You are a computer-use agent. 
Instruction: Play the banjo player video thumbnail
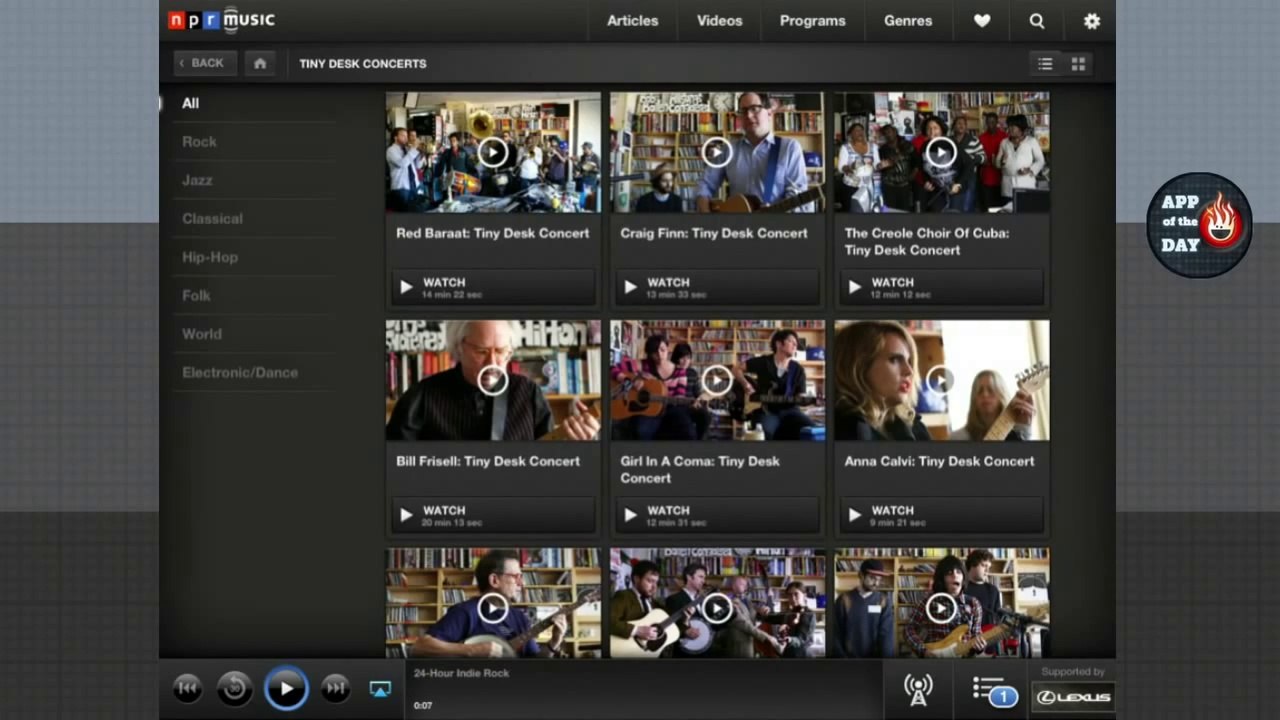click(493, 607)
